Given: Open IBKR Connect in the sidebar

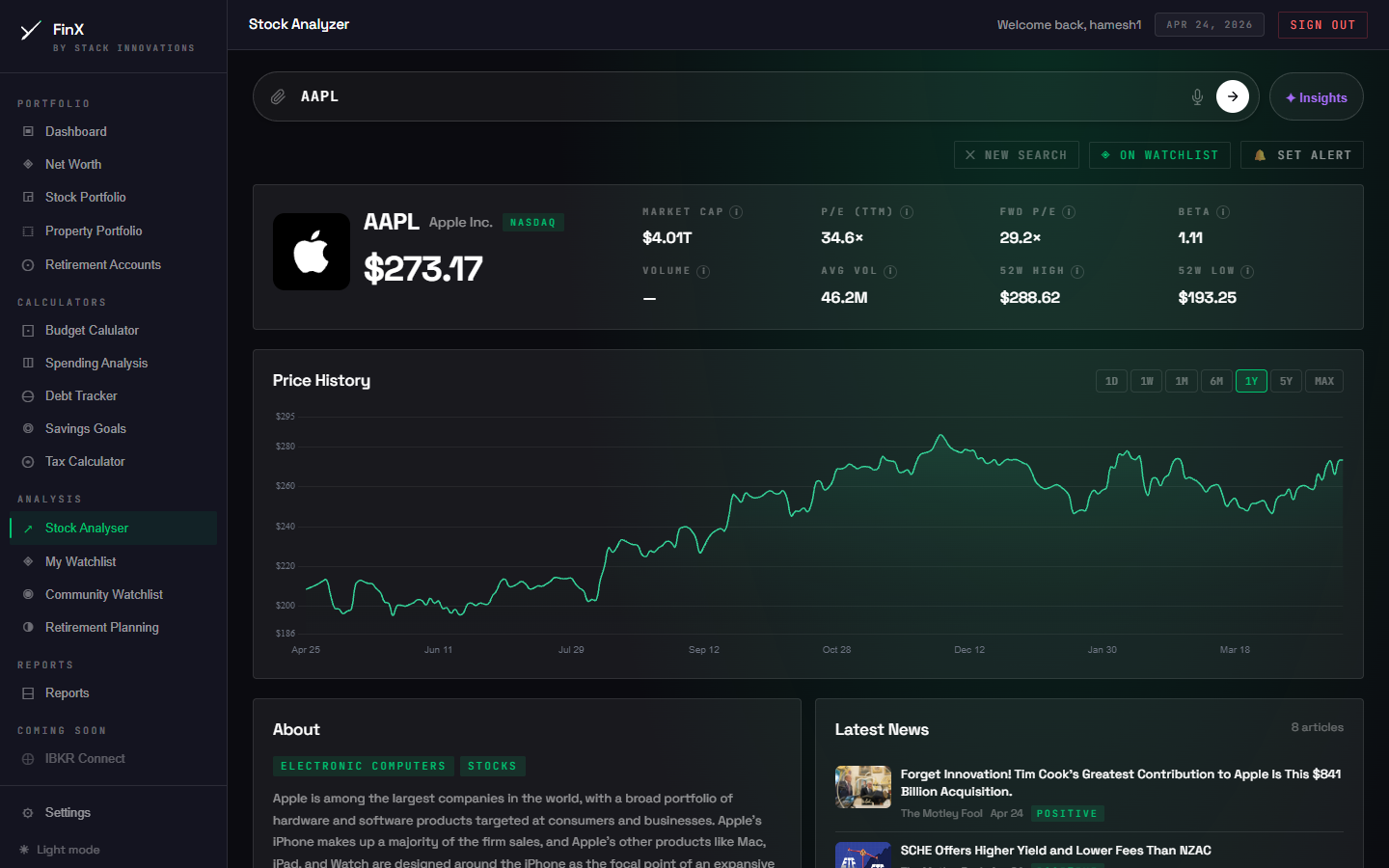Looking at the screenshot, I should click(114, 758).
